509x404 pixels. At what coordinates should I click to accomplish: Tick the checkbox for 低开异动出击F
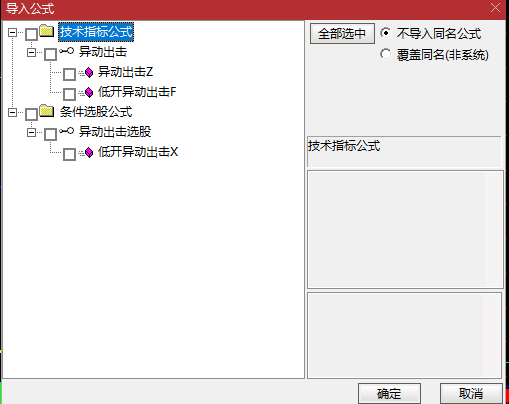coord(69,94)
